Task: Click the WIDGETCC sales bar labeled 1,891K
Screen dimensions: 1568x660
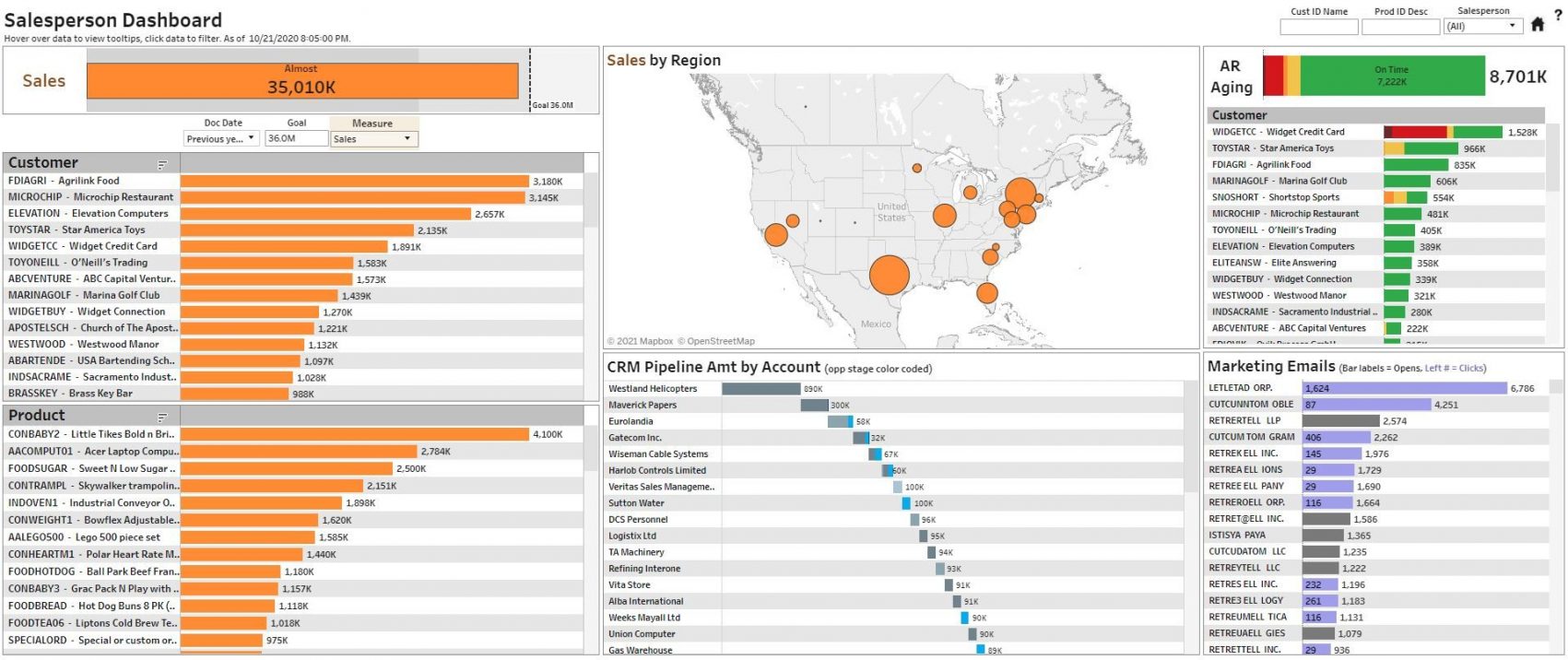Action: click(284, 247)
